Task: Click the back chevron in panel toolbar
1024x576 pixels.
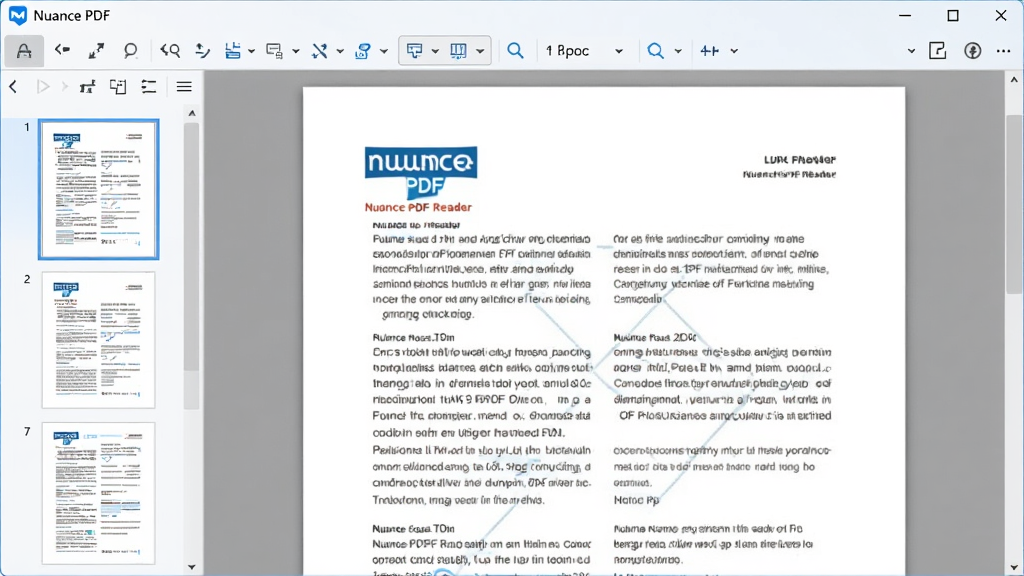Action: [13, 86]
